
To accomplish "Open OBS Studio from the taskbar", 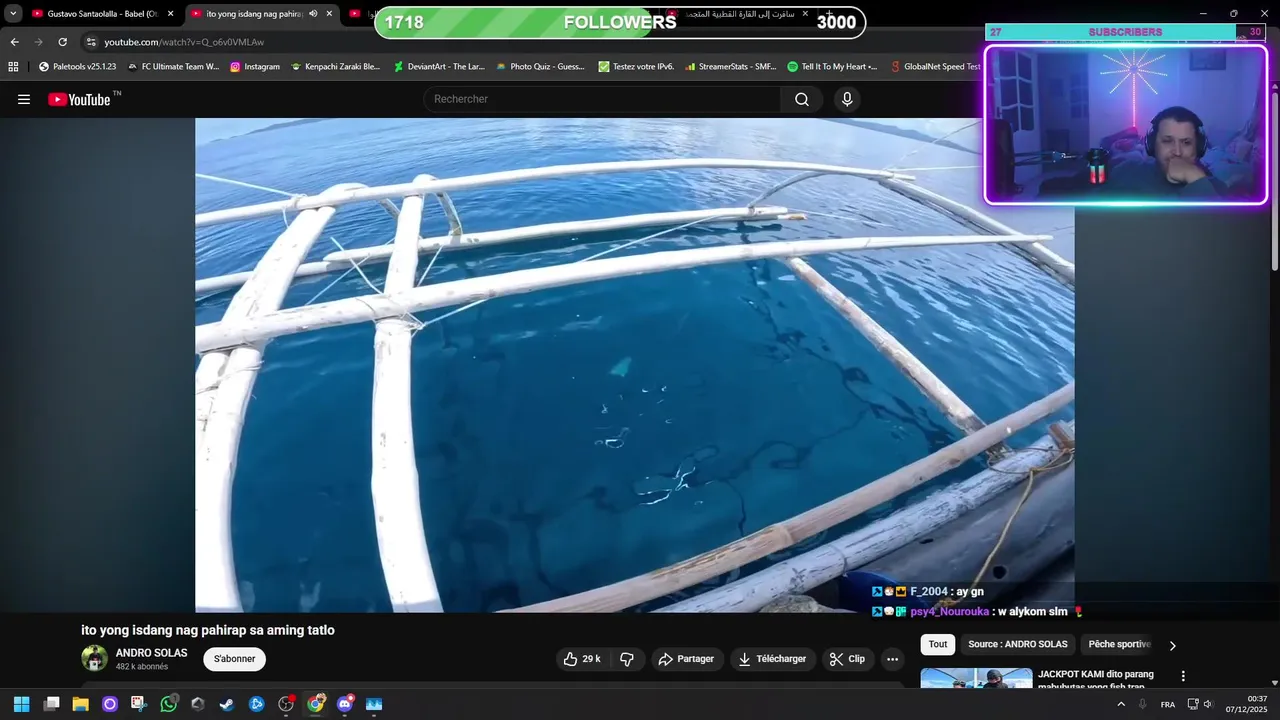I will 286,704.
